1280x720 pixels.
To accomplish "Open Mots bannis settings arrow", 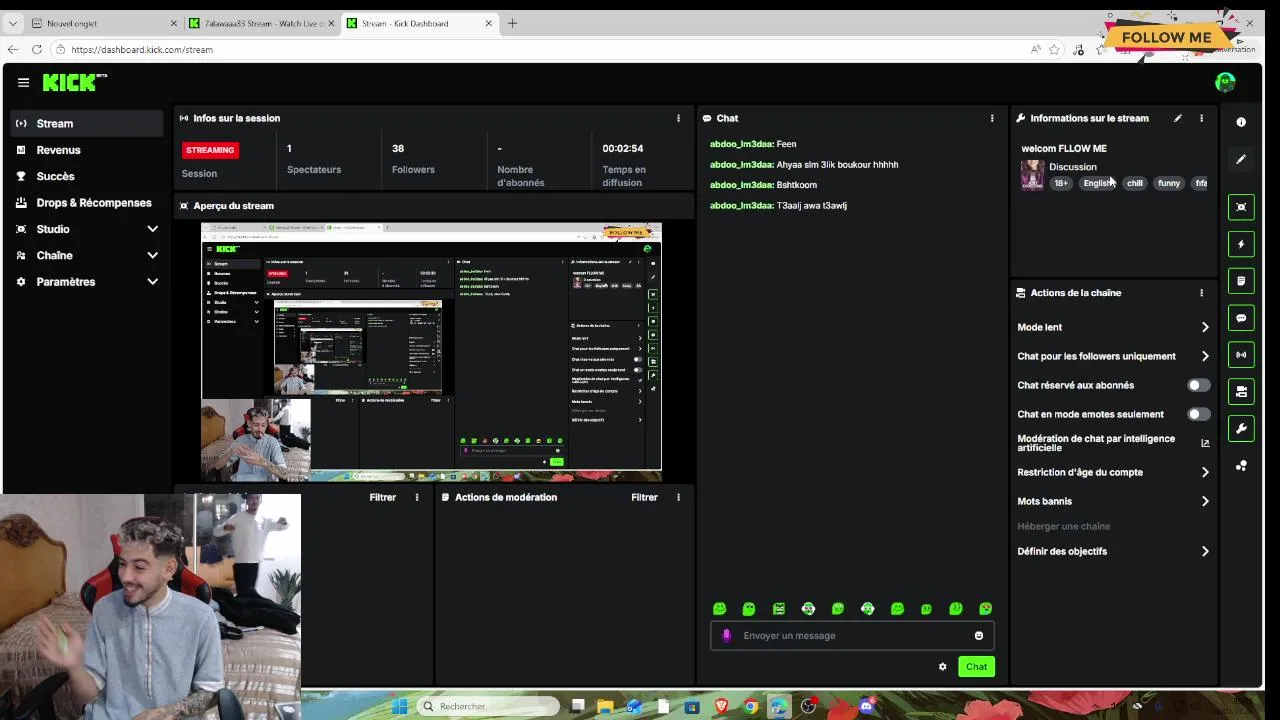I will (x=1205, y=501).
